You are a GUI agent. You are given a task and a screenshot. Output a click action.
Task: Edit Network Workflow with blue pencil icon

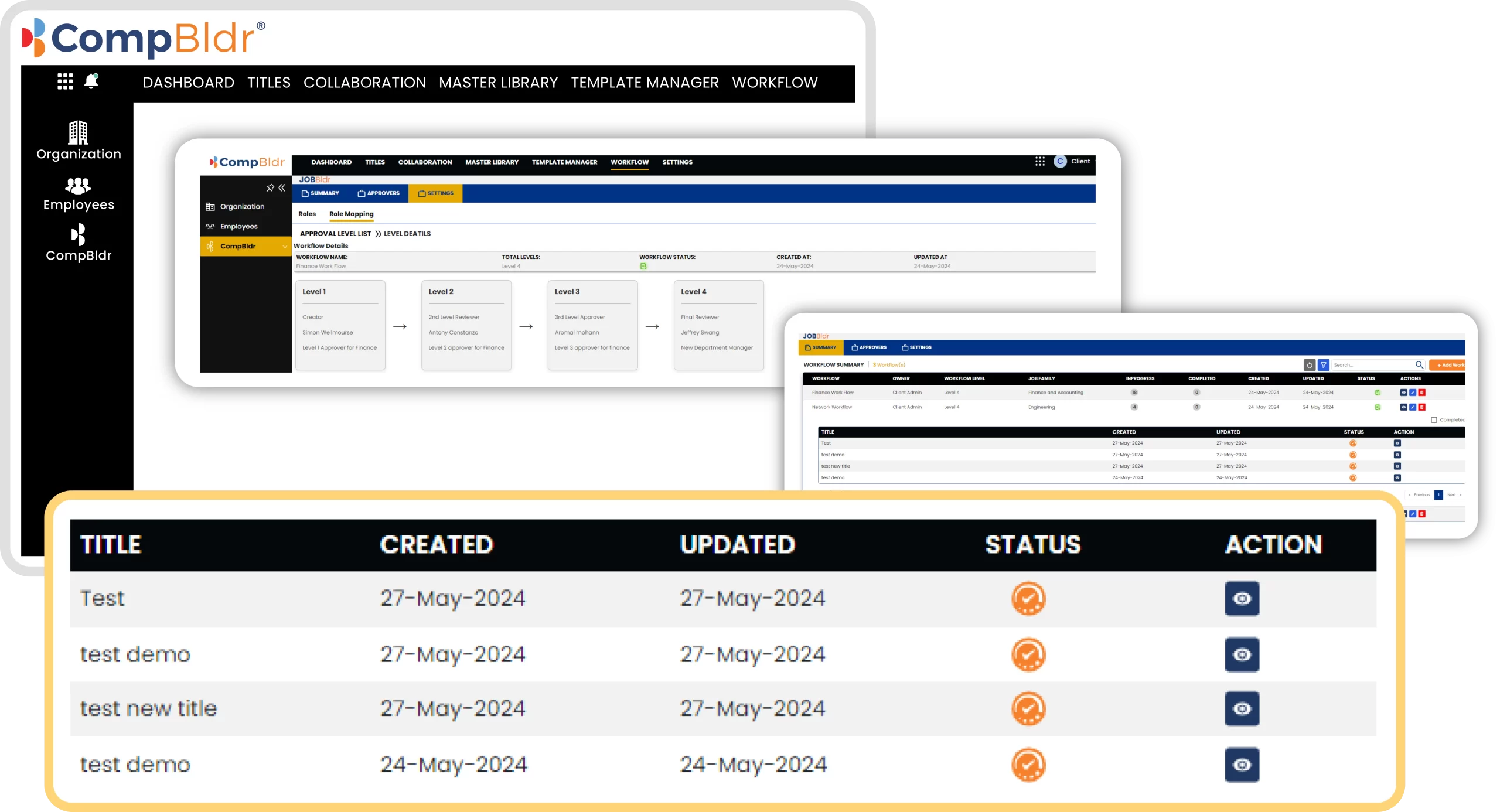[1413, 407]
